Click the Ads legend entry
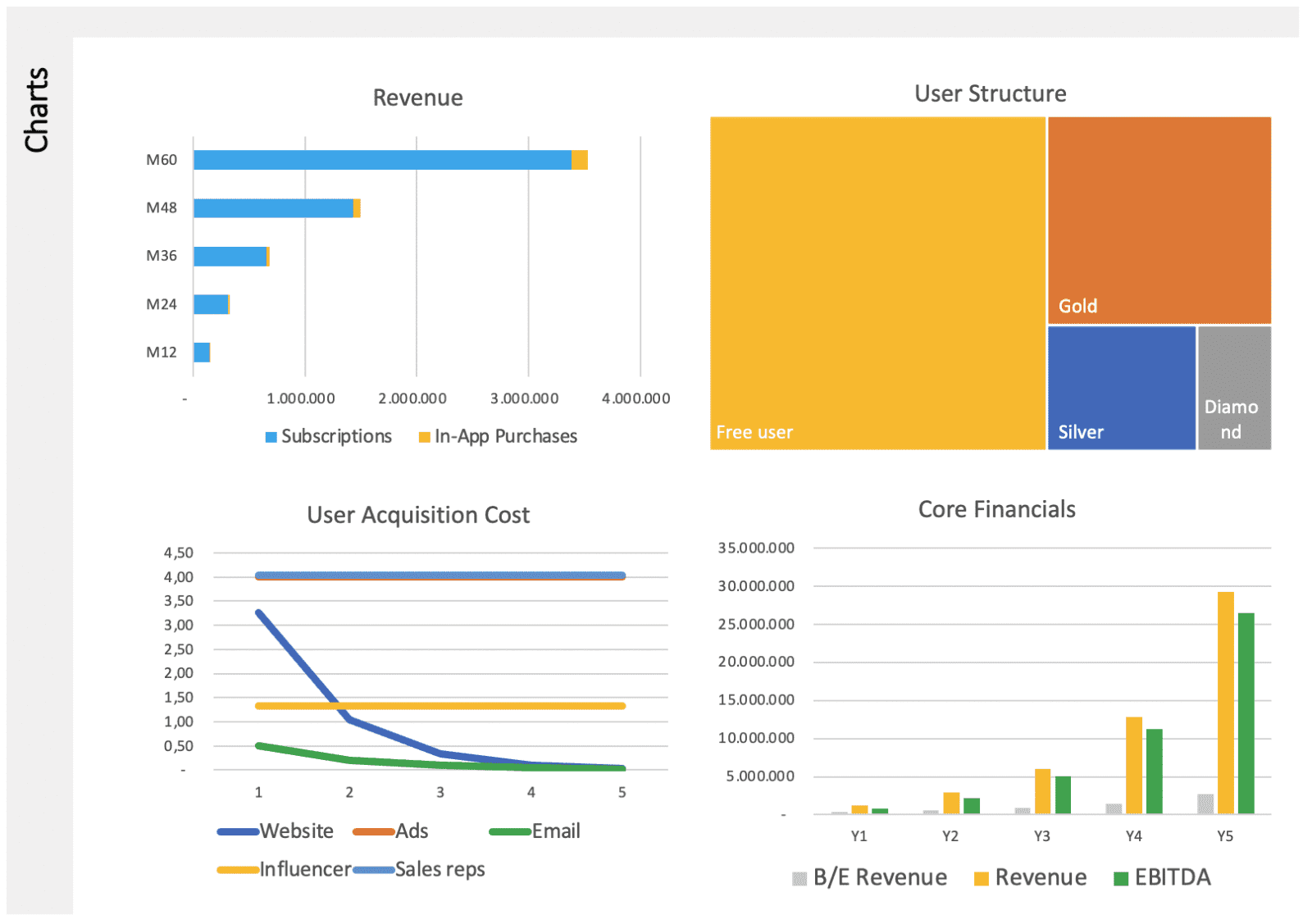This screenshot has width=1312, height=924. (390, 831)
